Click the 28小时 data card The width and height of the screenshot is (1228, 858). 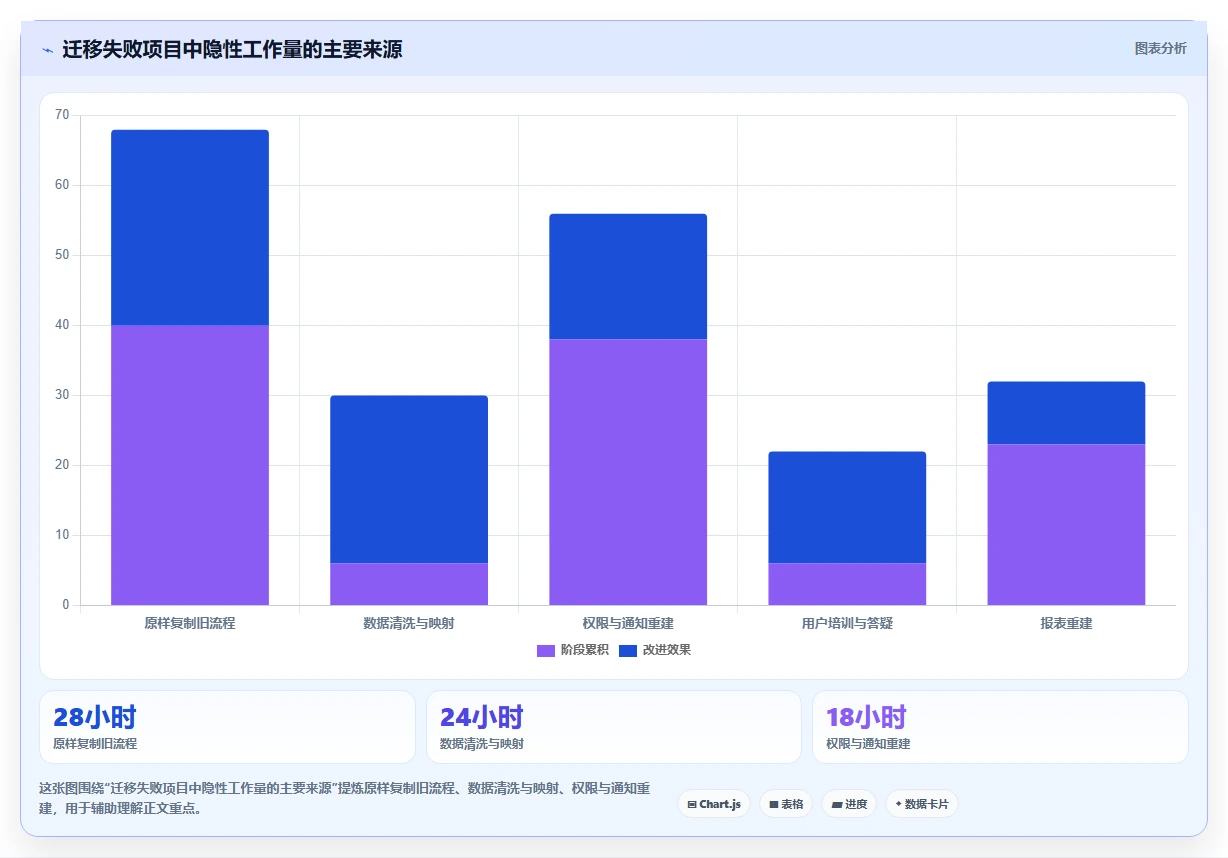point(227,727)
